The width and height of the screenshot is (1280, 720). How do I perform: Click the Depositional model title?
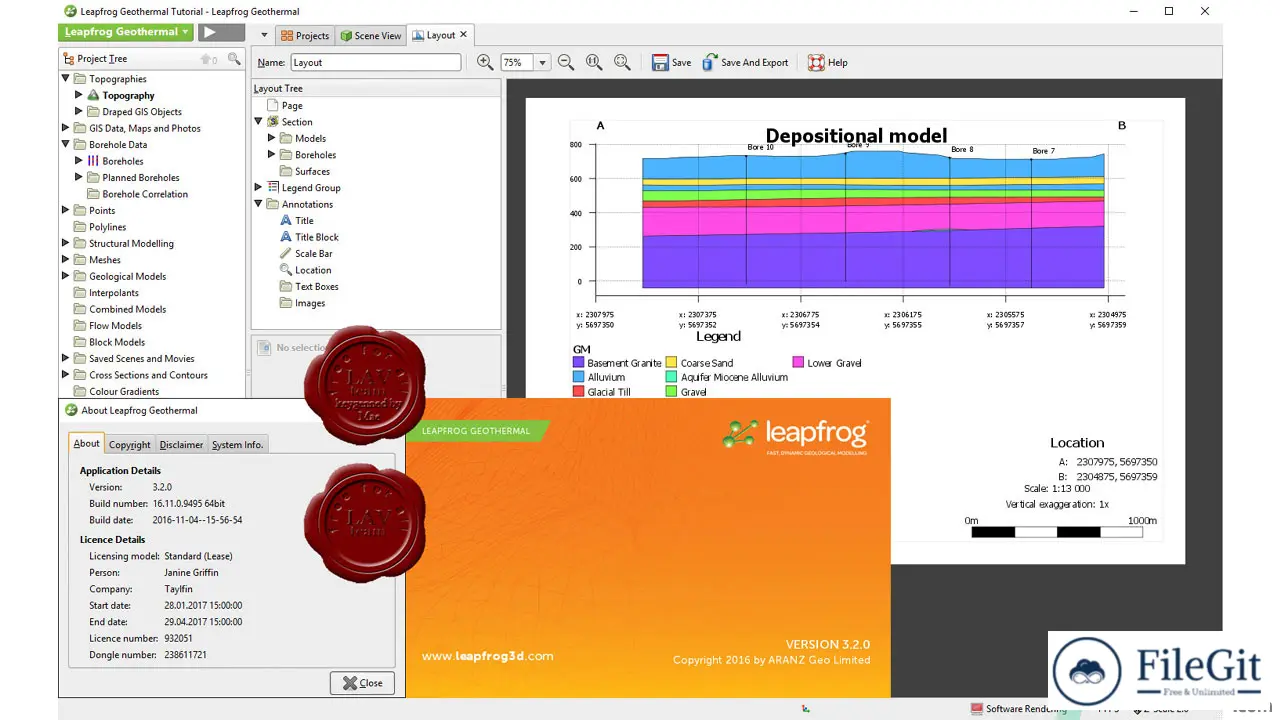pyautogui.click(x=856, y=136)
